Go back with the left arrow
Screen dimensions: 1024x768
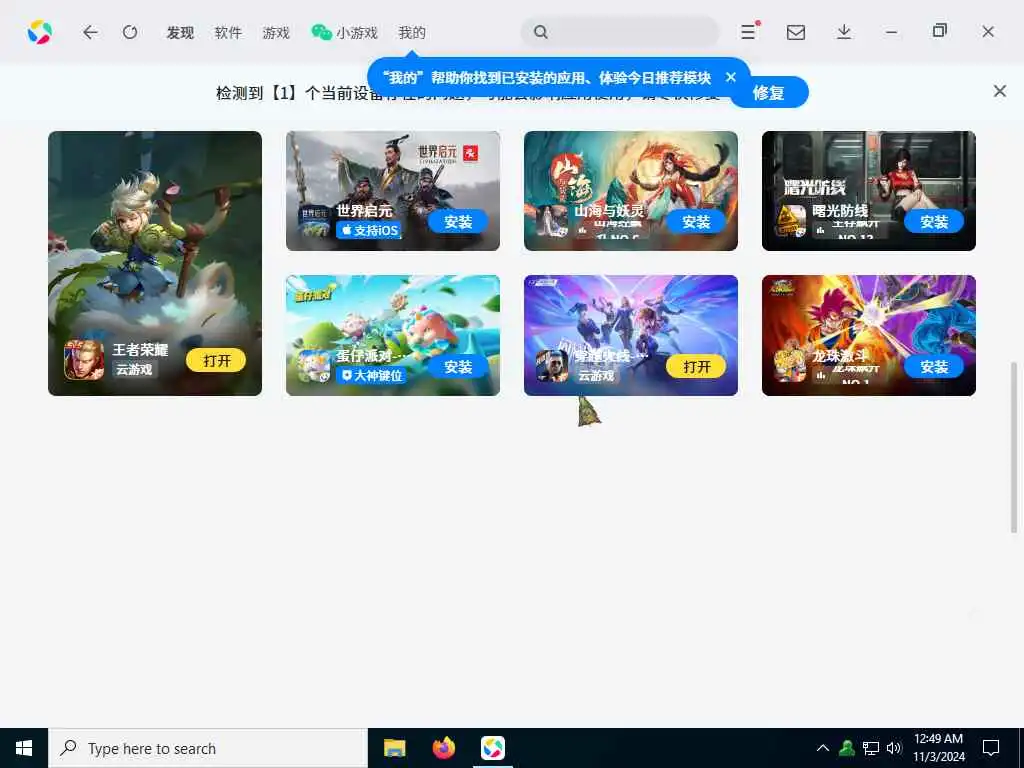(x=90, y=32)
